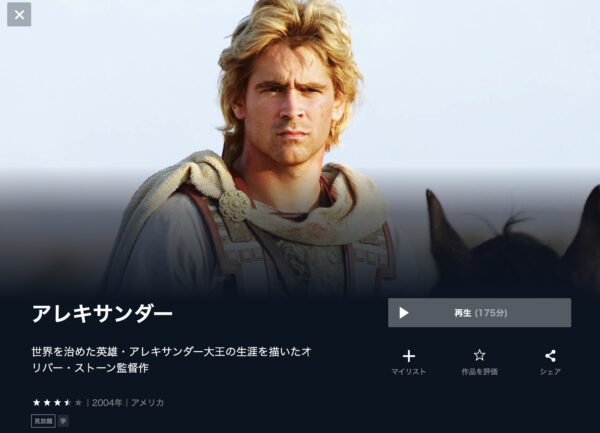Close the movie detail overlay
The width and height of the screenshot is (600, 433).
click(x=19, y=15)
